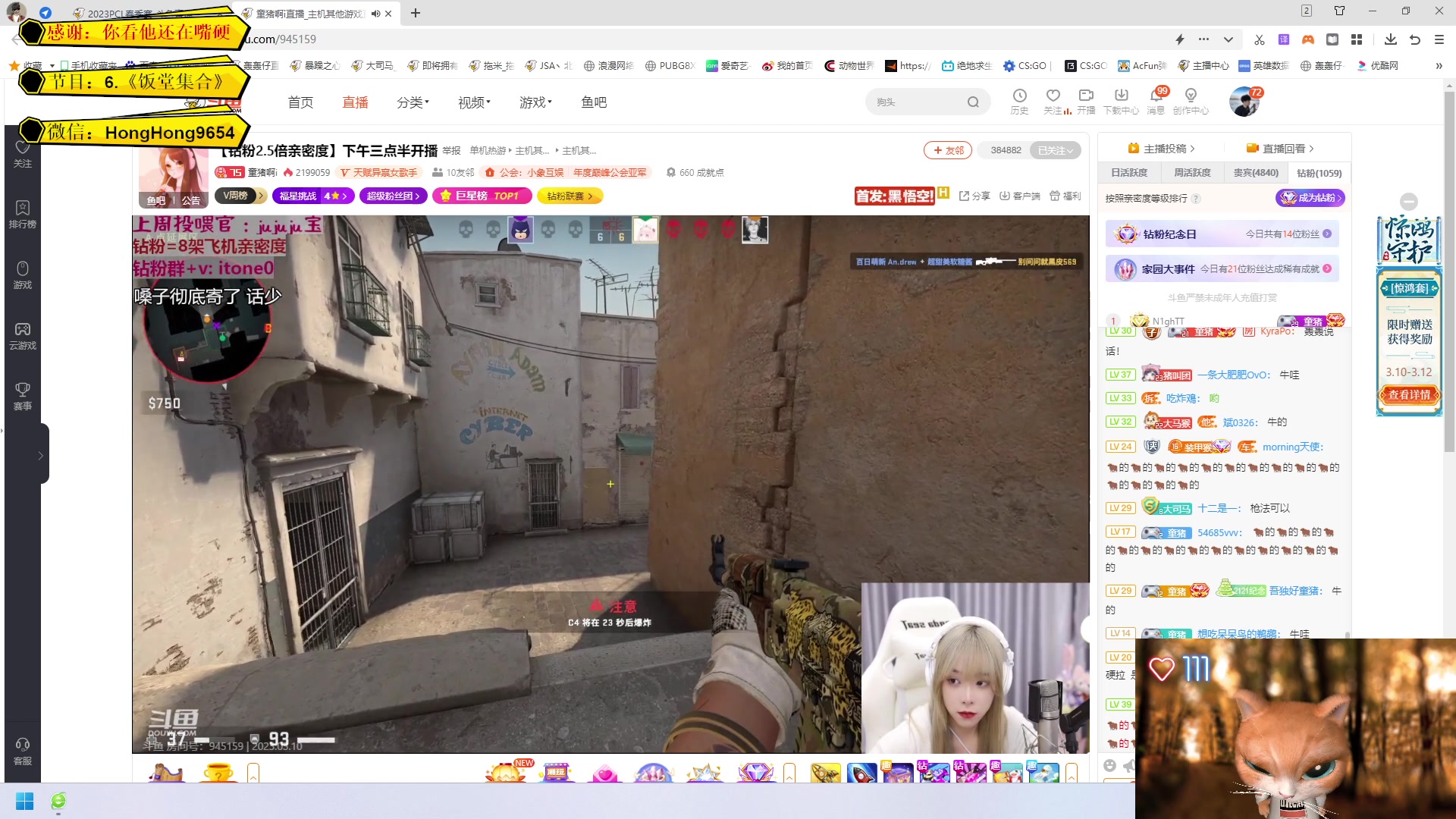Click the + 友邻 button
Viewport: 1456px width, 819px height.
click(948, 150)
